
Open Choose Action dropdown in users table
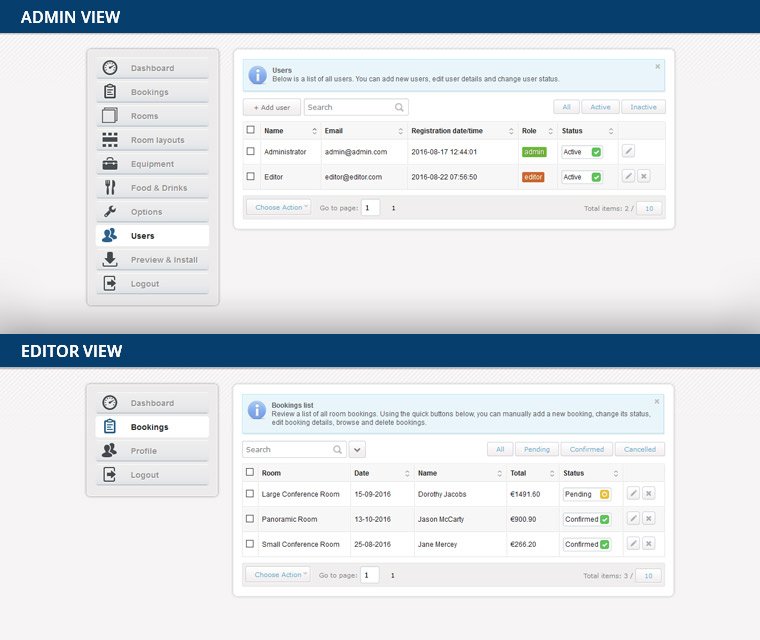point(279,208)
